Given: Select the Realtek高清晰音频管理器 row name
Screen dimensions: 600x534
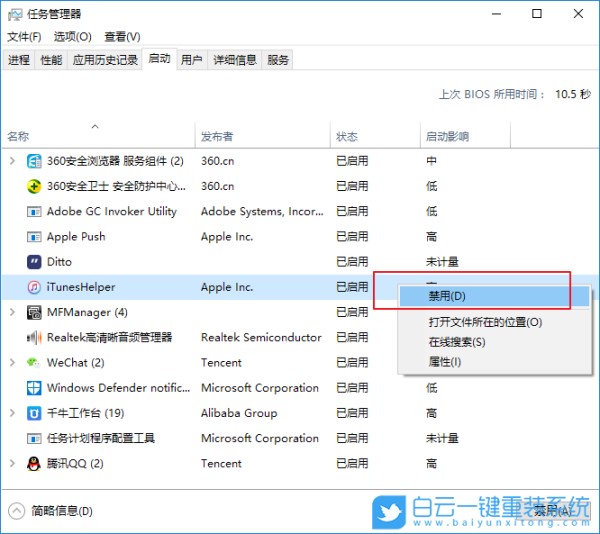Looking at the screenshot, I should pos(109,337).
